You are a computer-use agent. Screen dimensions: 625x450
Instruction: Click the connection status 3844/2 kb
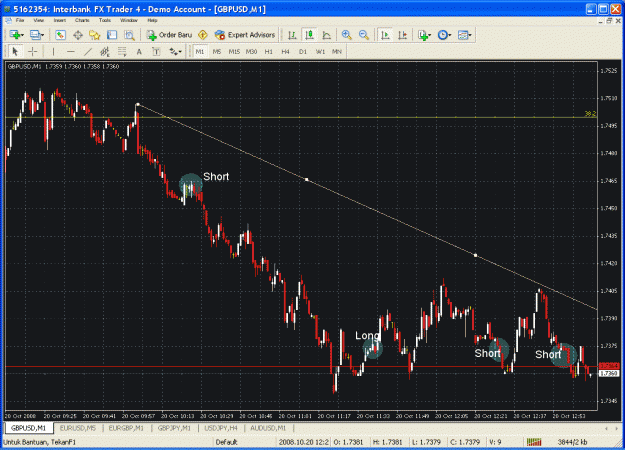[572, 442]
